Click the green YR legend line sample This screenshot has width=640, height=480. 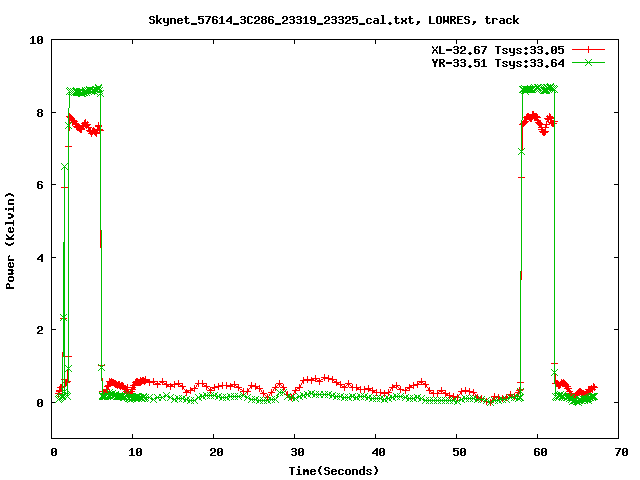pos(588,62)
